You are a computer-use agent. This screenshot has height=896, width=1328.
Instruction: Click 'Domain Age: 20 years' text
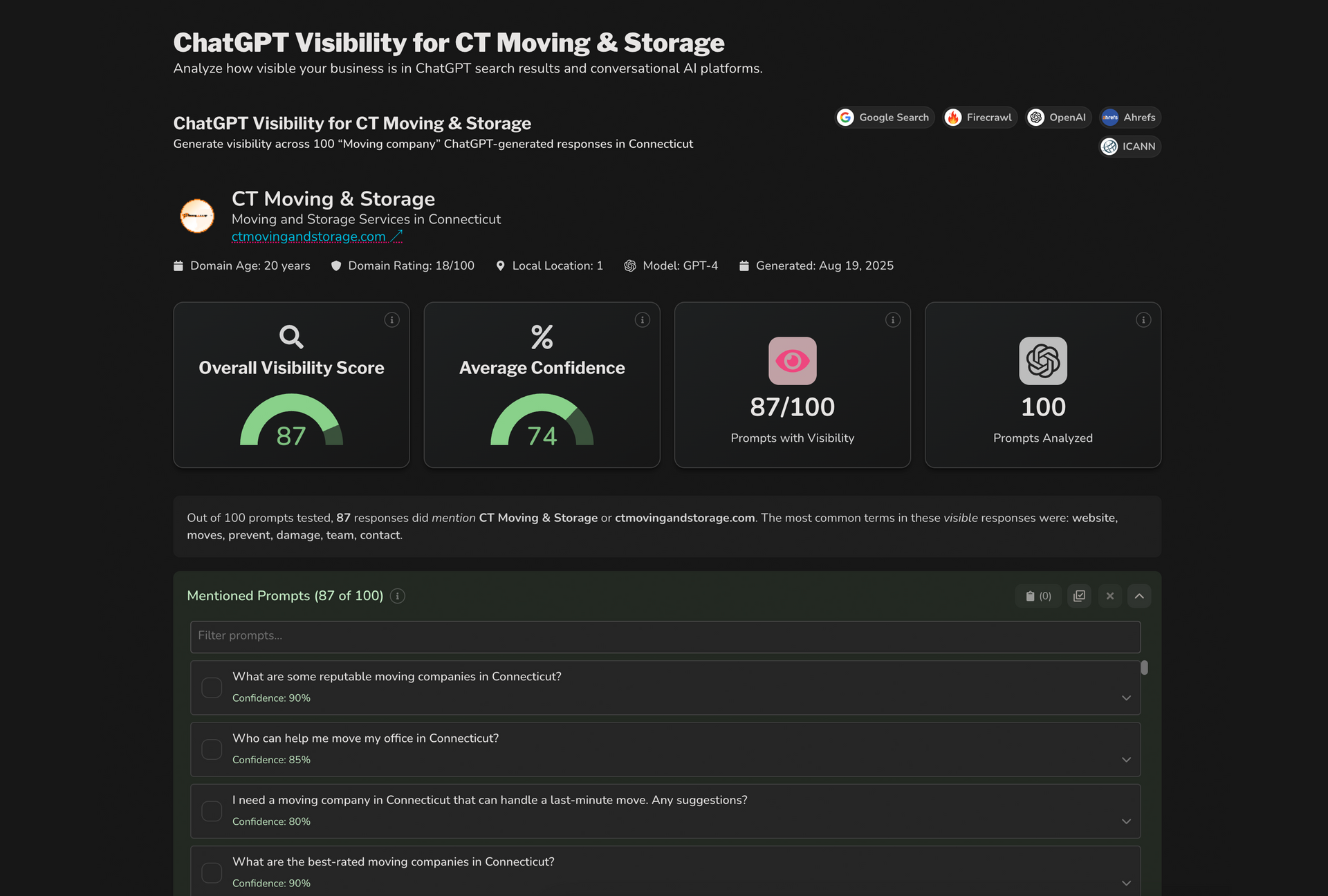(x=250, y=265)
